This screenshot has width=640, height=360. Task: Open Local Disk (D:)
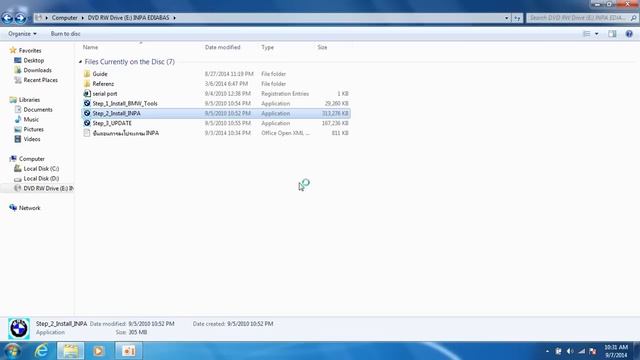(x=41, y=178)
